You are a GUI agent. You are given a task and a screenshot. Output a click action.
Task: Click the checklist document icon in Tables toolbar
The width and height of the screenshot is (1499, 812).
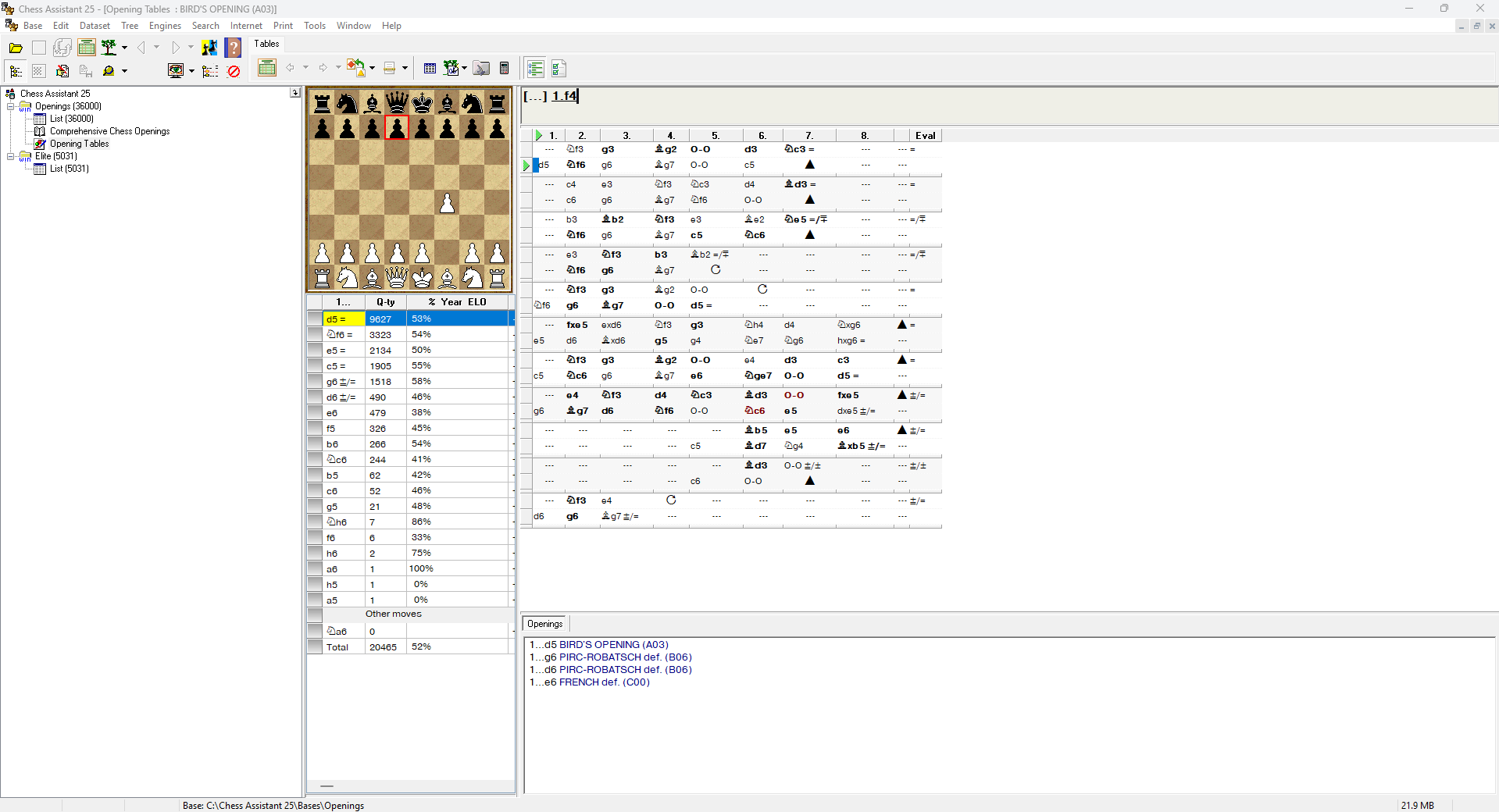point(559,69)
